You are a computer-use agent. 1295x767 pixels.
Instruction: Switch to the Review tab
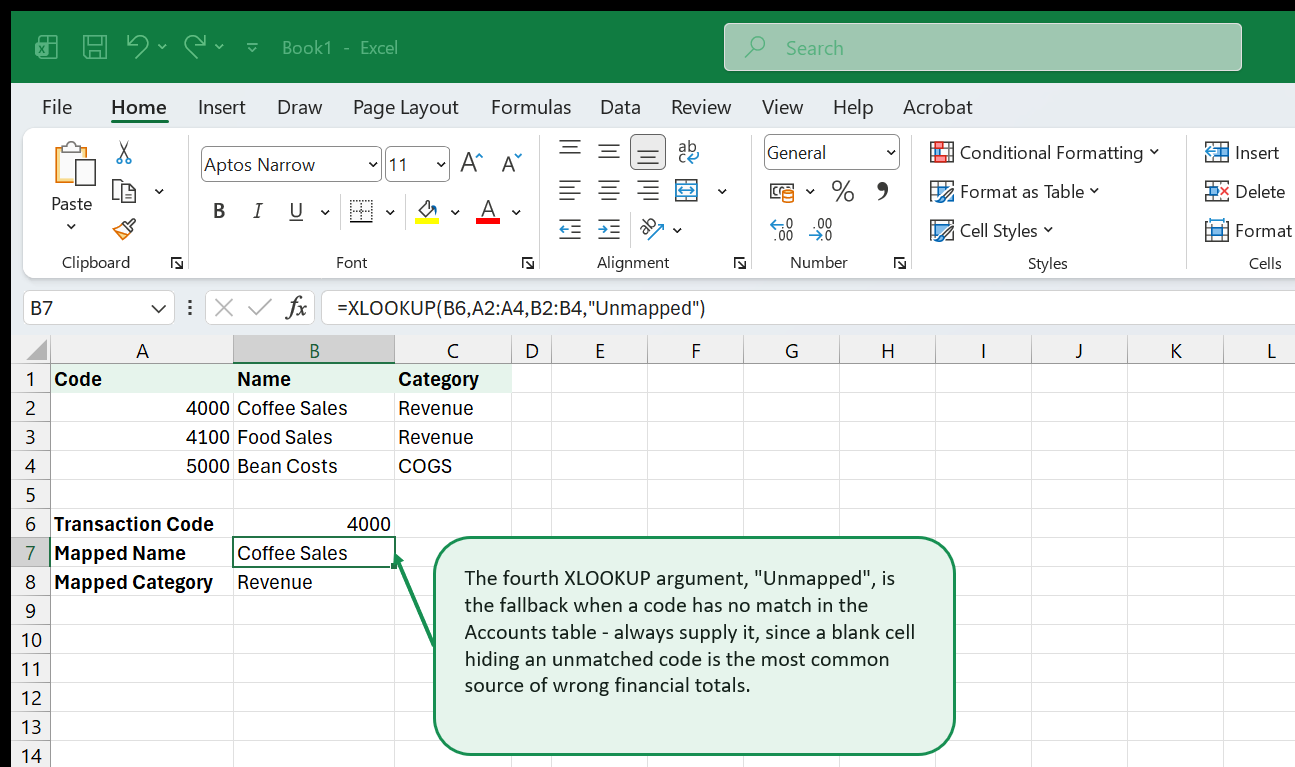point(701,107)
